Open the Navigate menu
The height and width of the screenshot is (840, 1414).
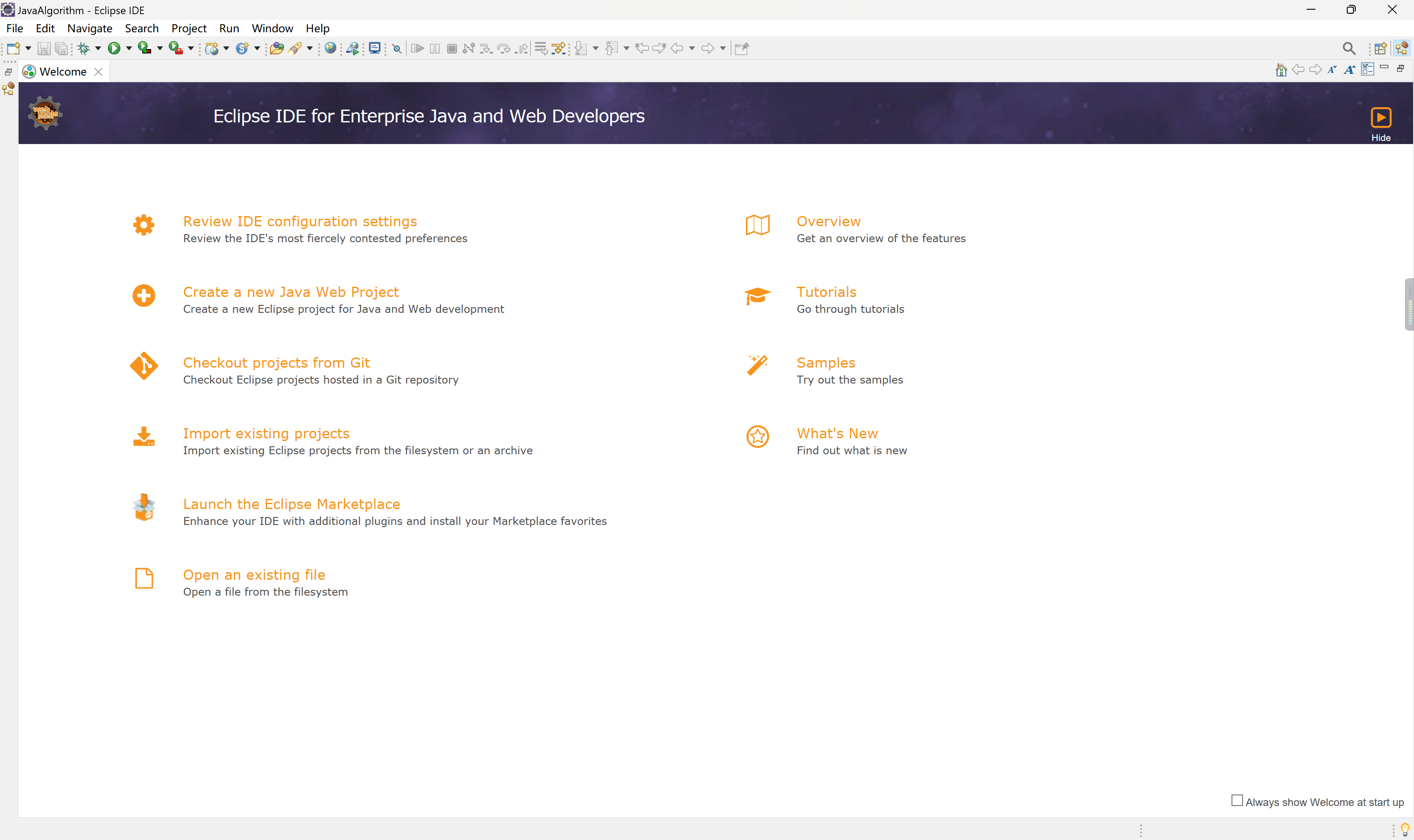(89, 28)
